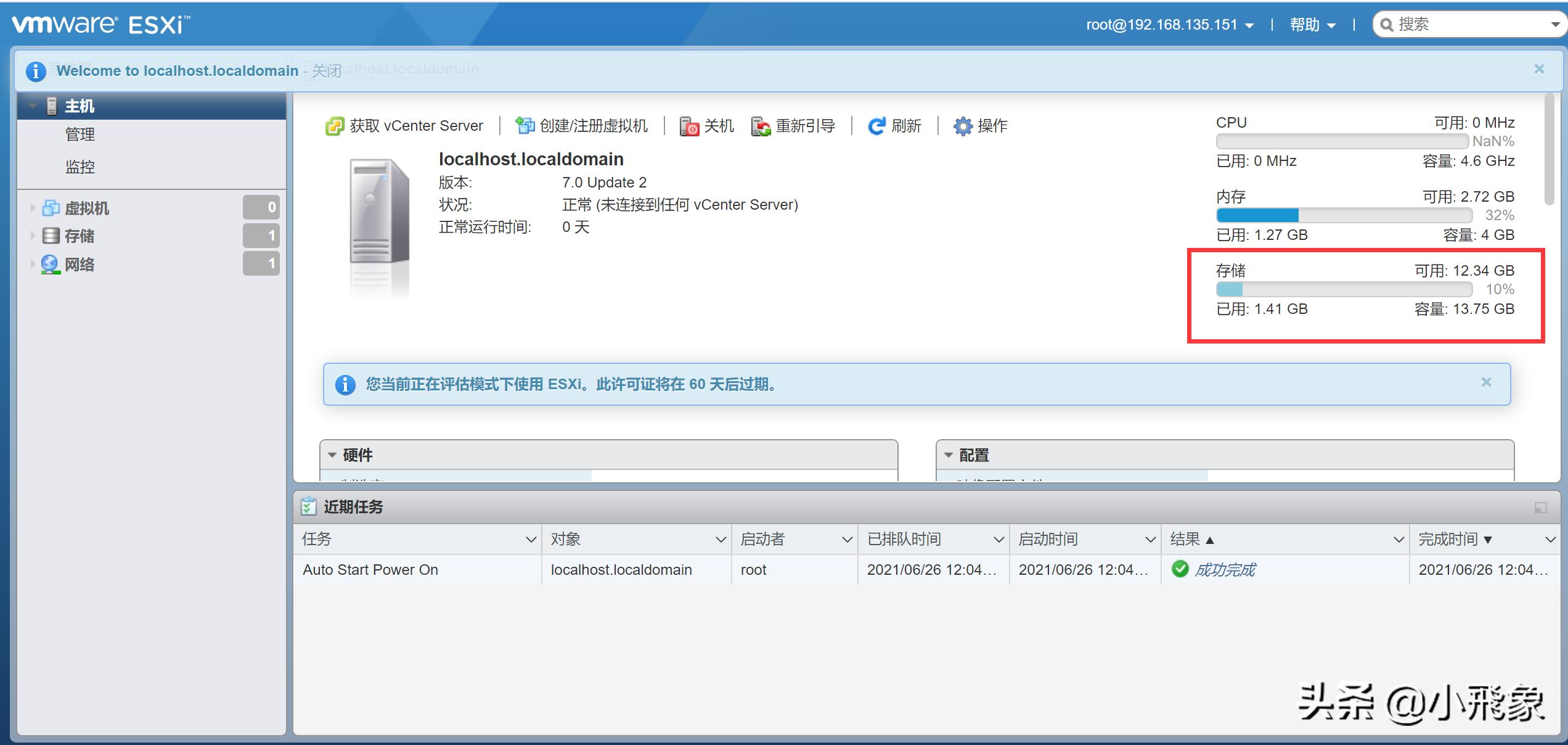
Task: Click the 重新引导 reboot icon
Action: (760, 125)
